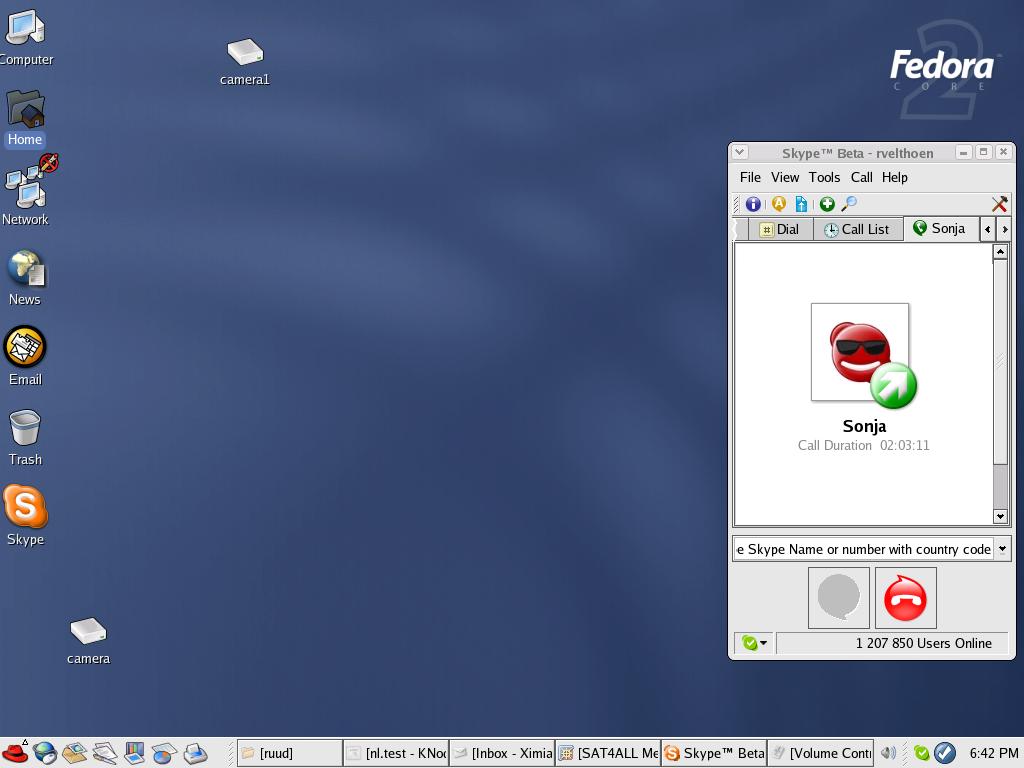Switch to the Volume Control taskbar window
1024x768 pixels.
pos(820,753)
